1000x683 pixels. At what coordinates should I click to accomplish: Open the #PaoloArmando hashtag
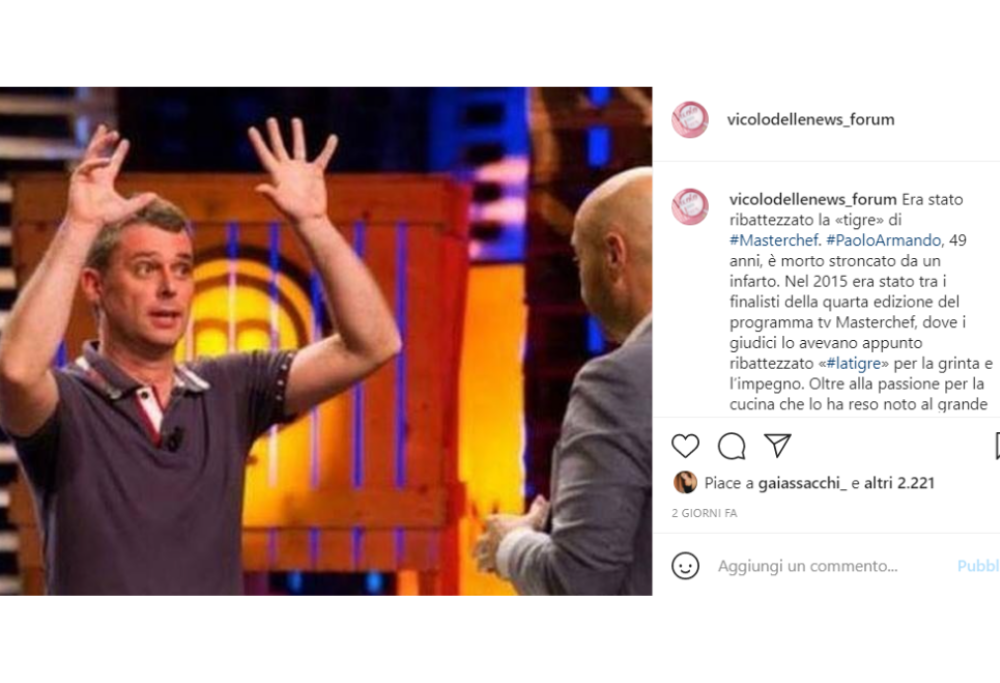[x=884, y=240]
